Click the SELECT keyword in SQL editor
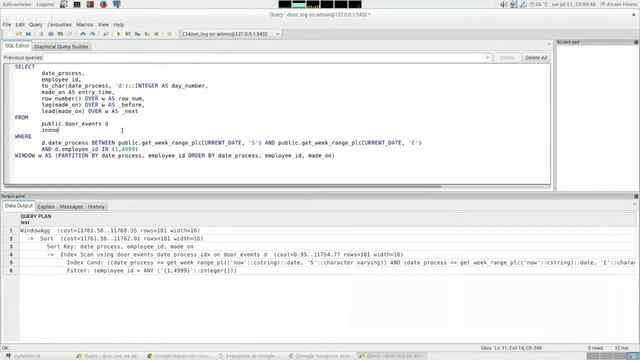The width and height of the screenshot is (640, 360). point(25,67)
